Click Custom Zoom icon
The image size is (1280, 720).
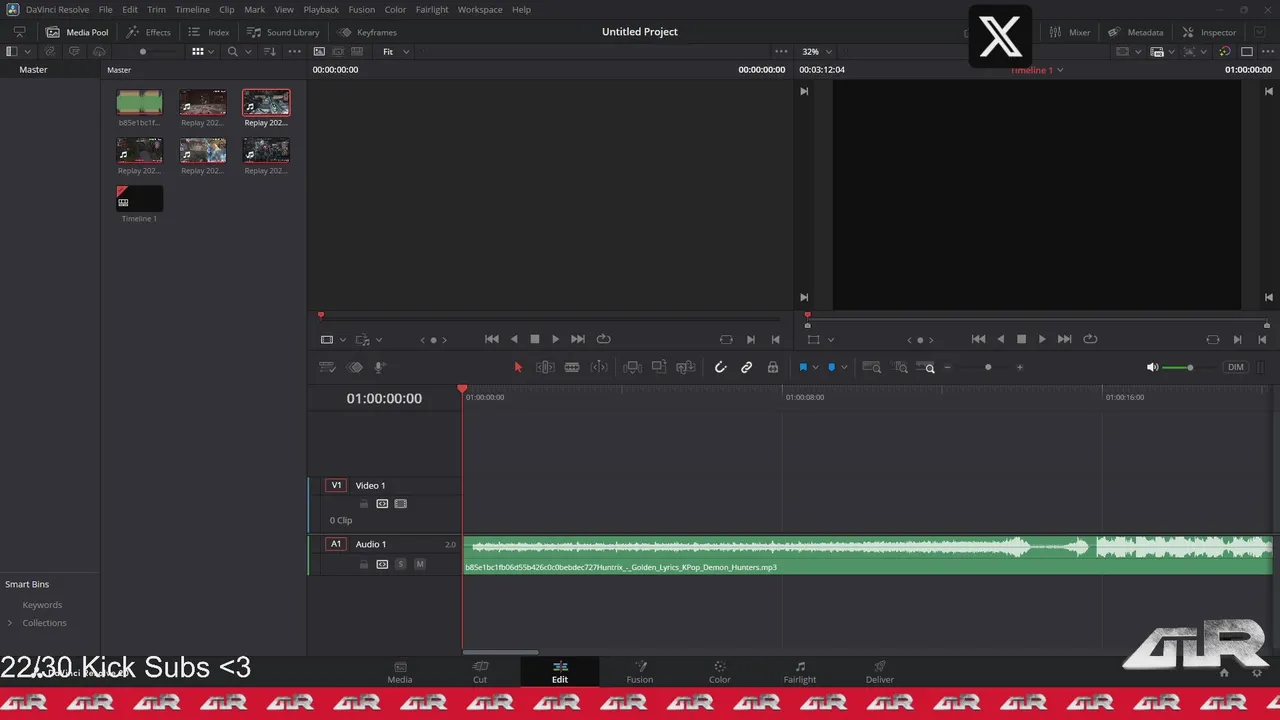(926, 367)
